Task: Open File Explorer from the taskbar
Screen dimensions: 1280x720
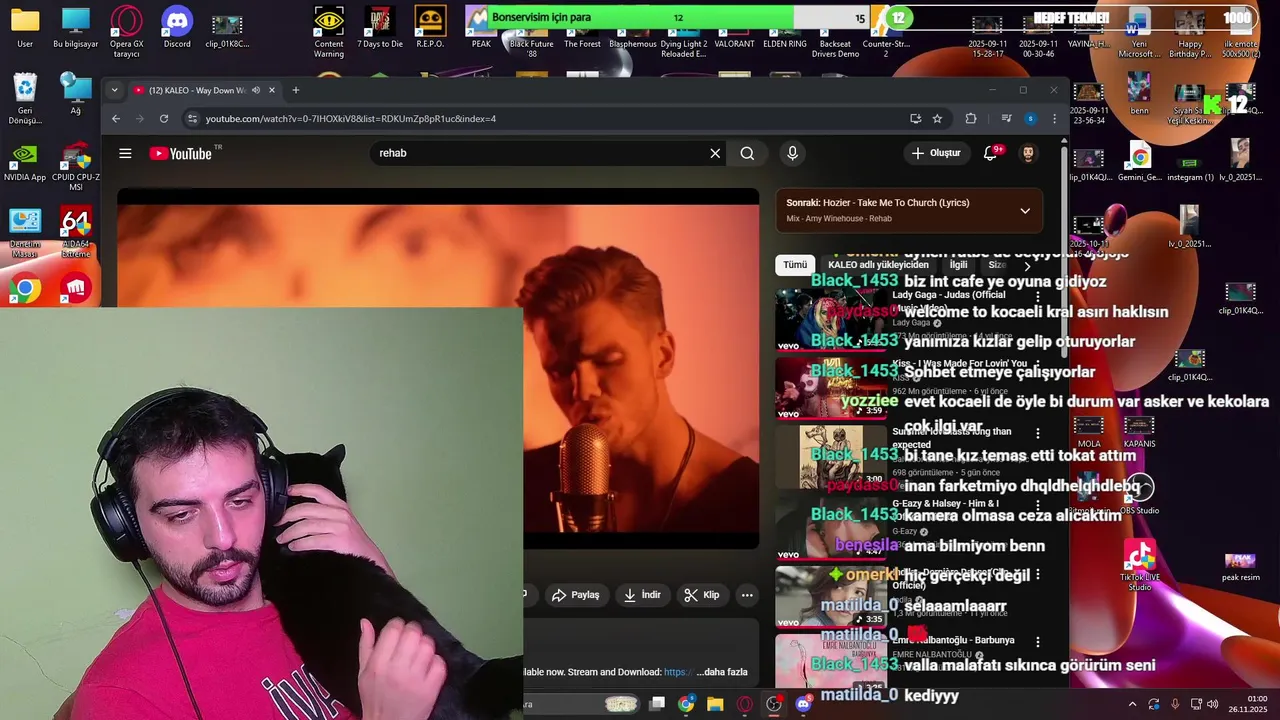Action: click(715, 704)
